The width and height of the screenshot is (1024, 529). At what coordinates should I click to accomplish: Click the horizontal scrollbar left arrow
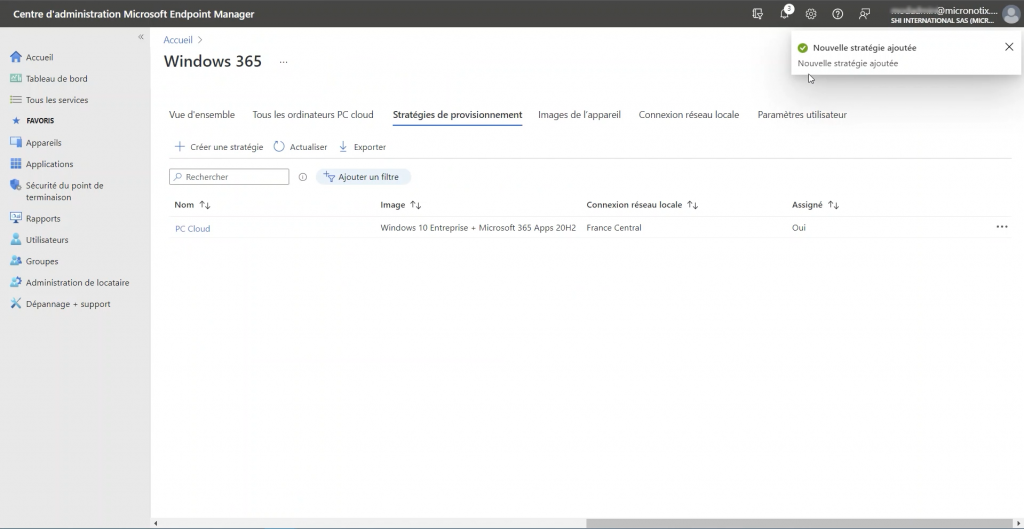pos(155,523)
